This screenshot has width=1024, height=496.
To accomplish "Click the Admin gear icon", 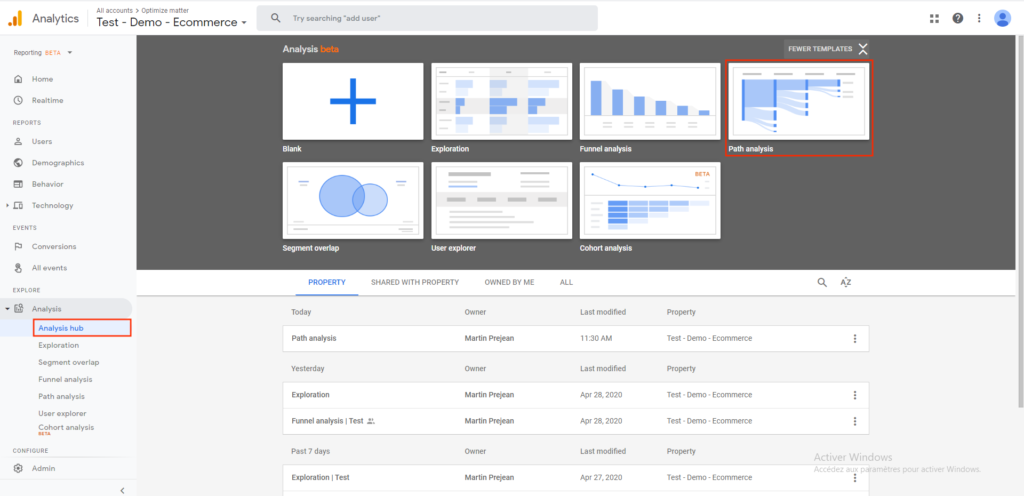I will (18, 469).
